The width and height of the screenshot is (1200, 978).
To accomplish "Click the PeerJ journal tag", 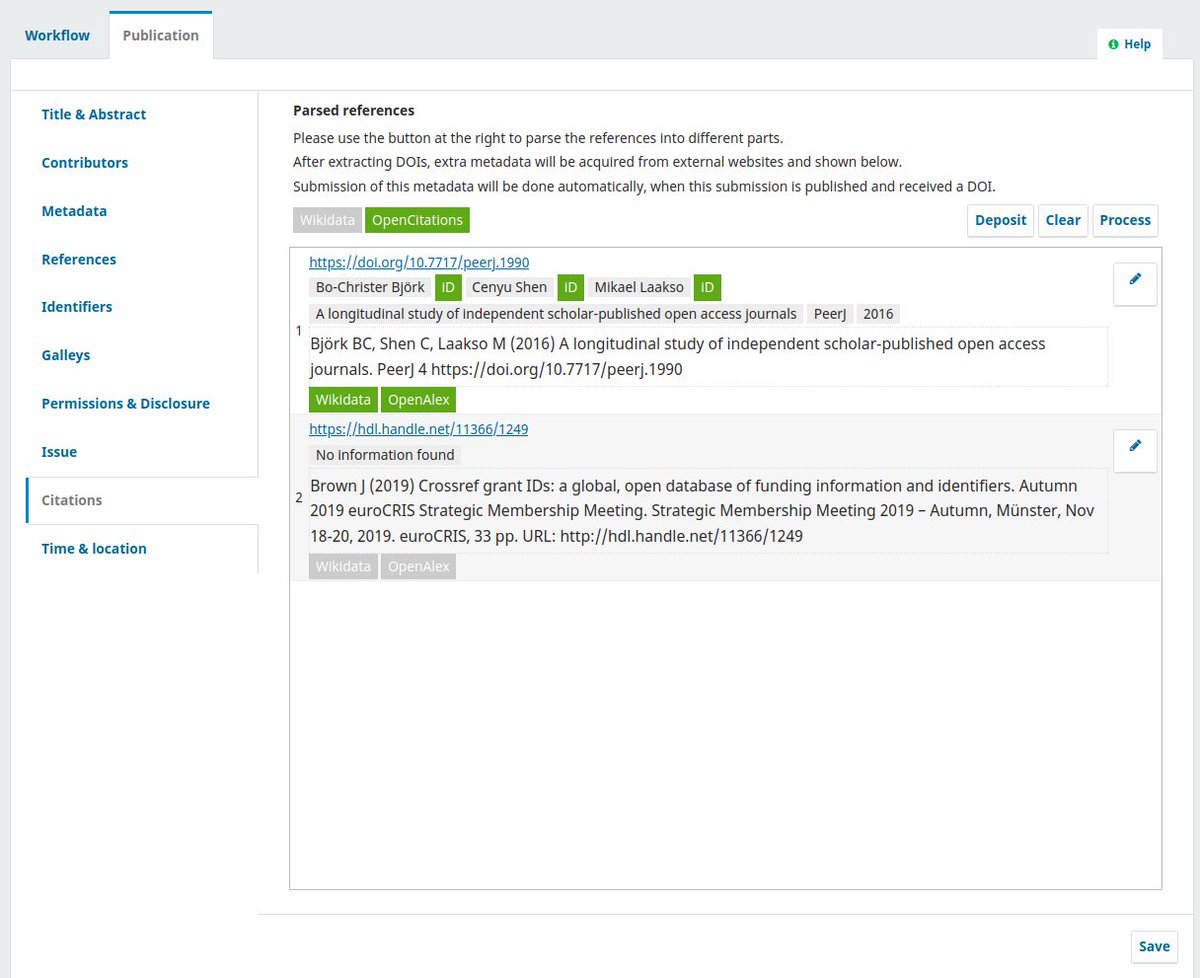I will (x=830, y=314).
